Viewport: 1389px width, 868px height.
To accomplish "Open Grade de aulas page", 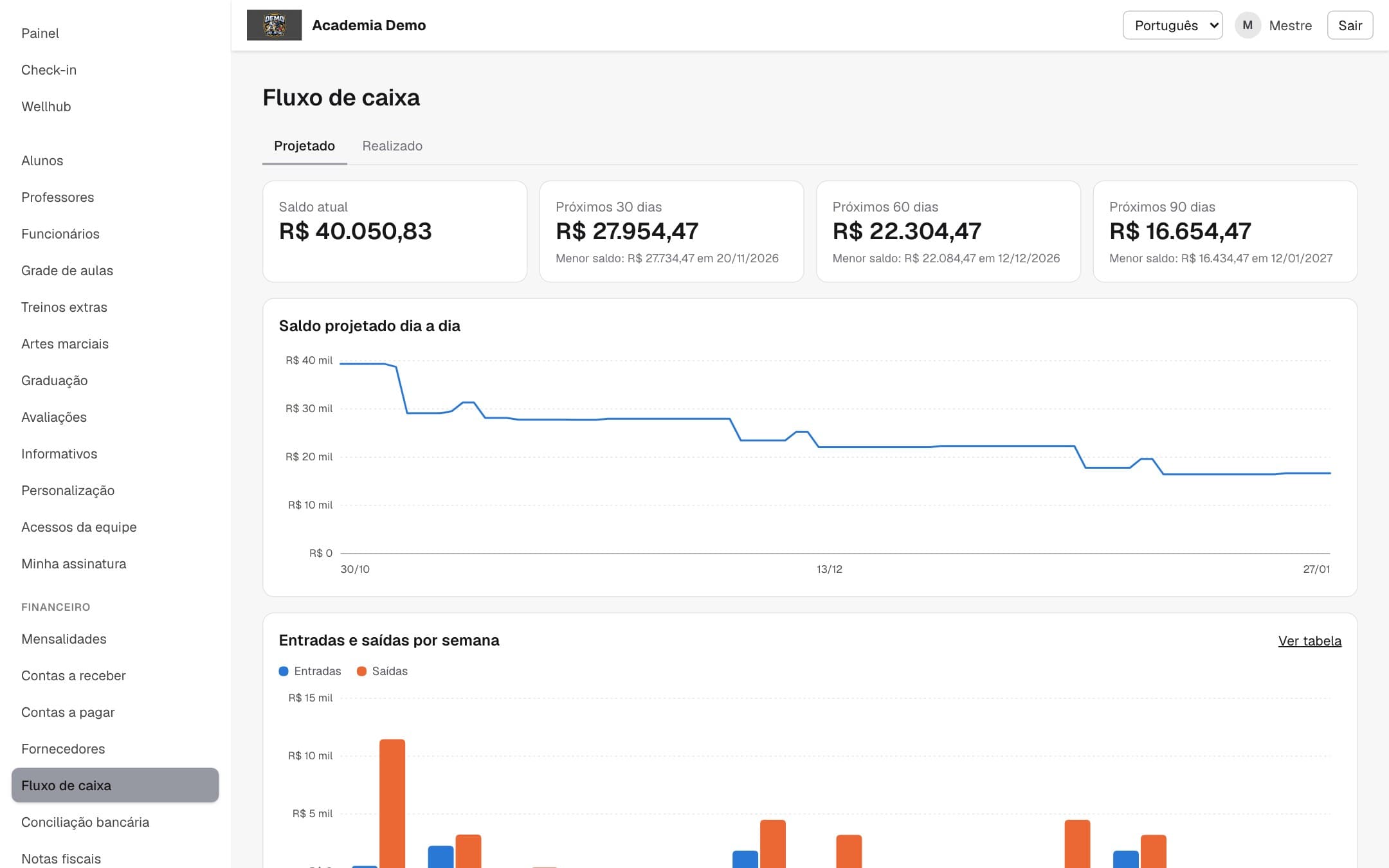I will point(115,271).
